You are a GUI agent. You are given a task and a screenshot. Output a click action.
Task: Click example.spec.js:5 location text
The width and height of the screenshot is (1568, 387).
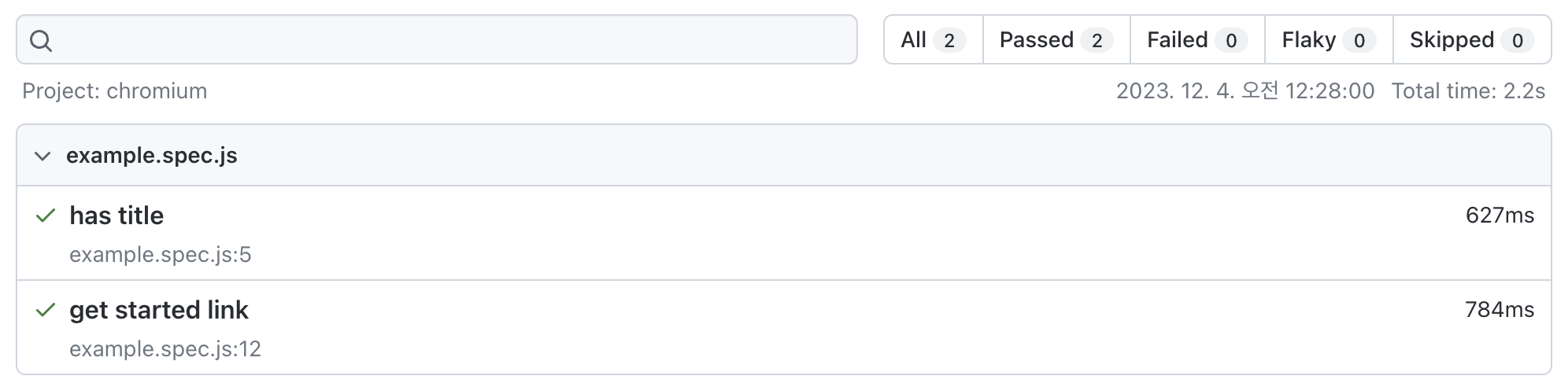click(x=161, y=255)
